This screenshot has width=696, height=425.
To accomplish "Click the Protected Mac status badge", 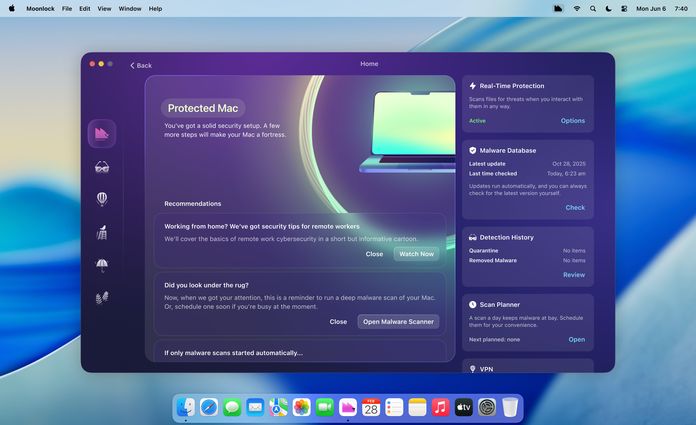I will (x=203, y=108).
